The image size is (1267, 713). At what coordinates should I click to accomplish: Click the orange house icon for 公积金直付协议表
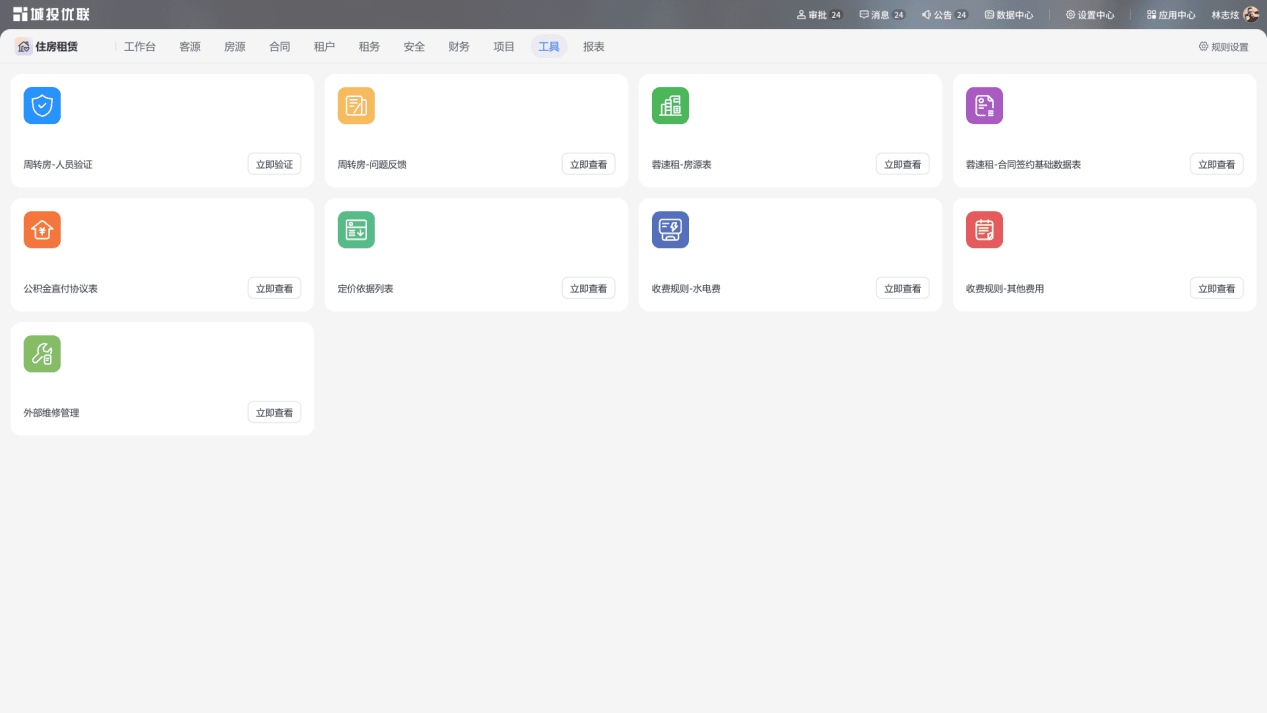point(42,230)
